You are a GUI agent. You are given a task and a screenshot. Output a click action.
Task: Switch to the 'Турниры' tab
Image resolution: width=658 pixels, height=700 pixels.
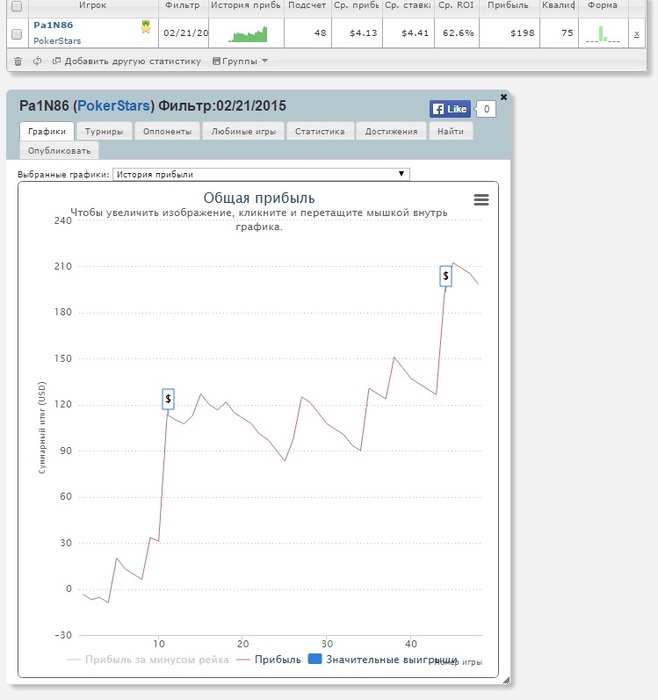click(104, 131)
